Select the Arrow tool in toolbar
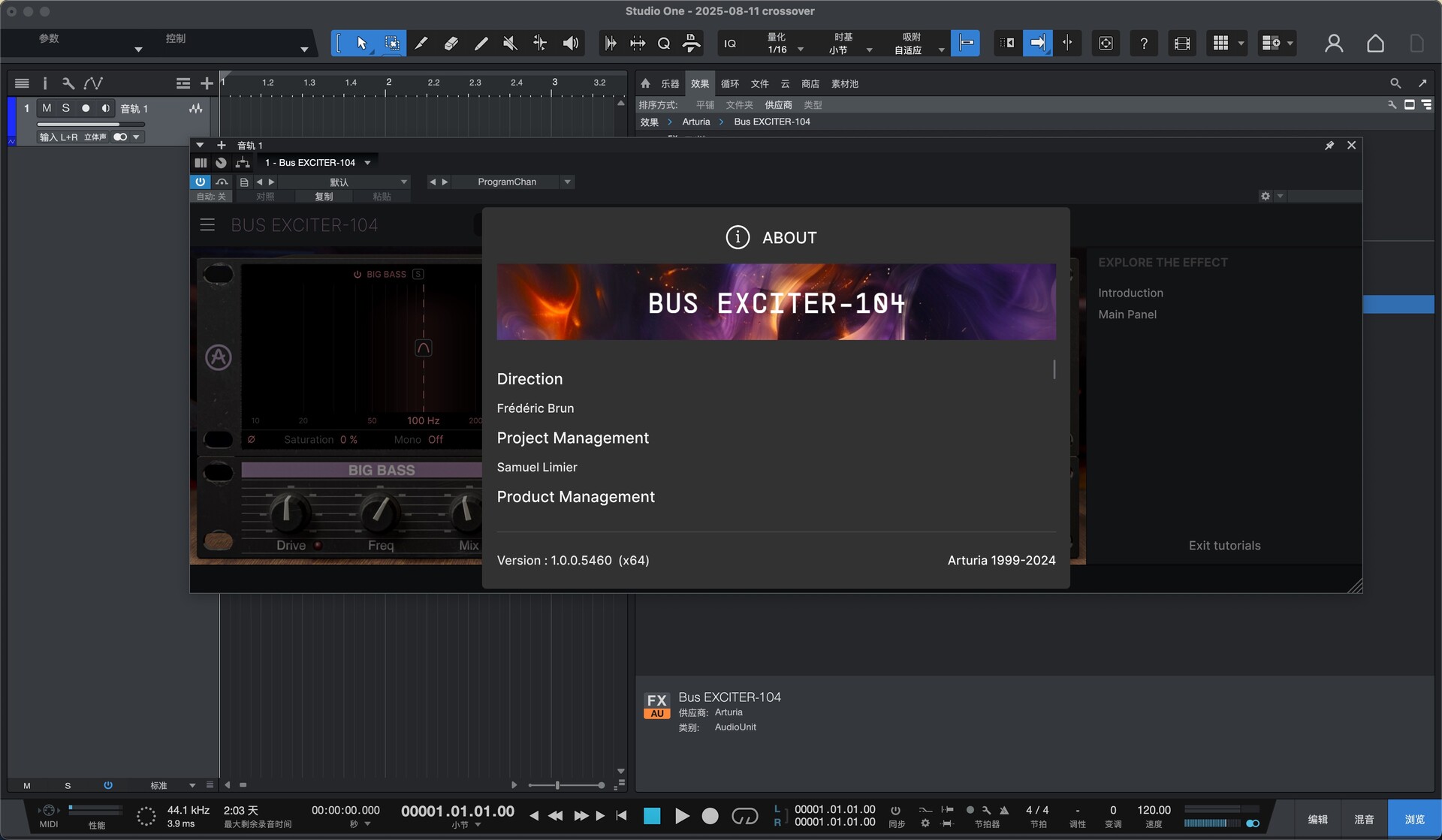Screen dimensions: 1442x840 [361, 44]
